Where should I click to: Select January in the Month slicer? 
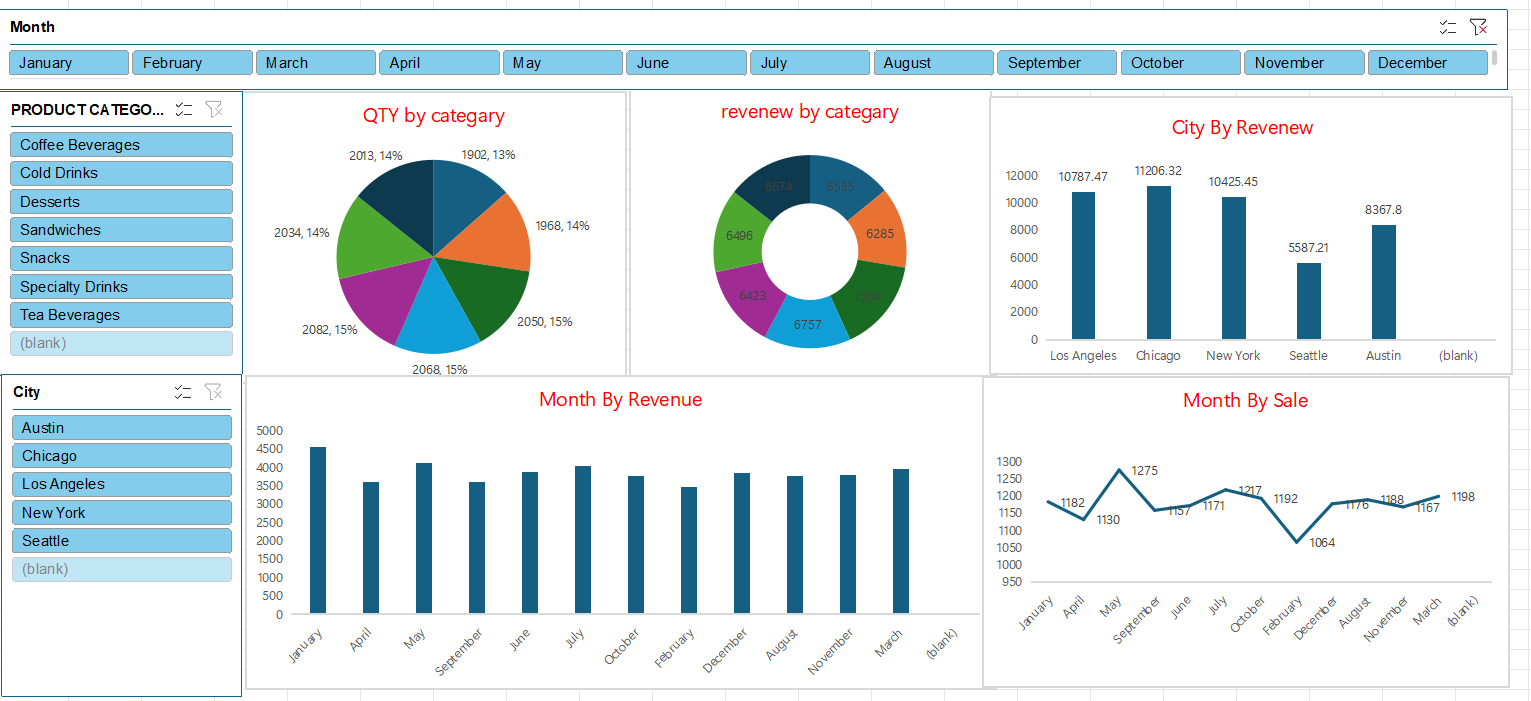tap(69, 63)
